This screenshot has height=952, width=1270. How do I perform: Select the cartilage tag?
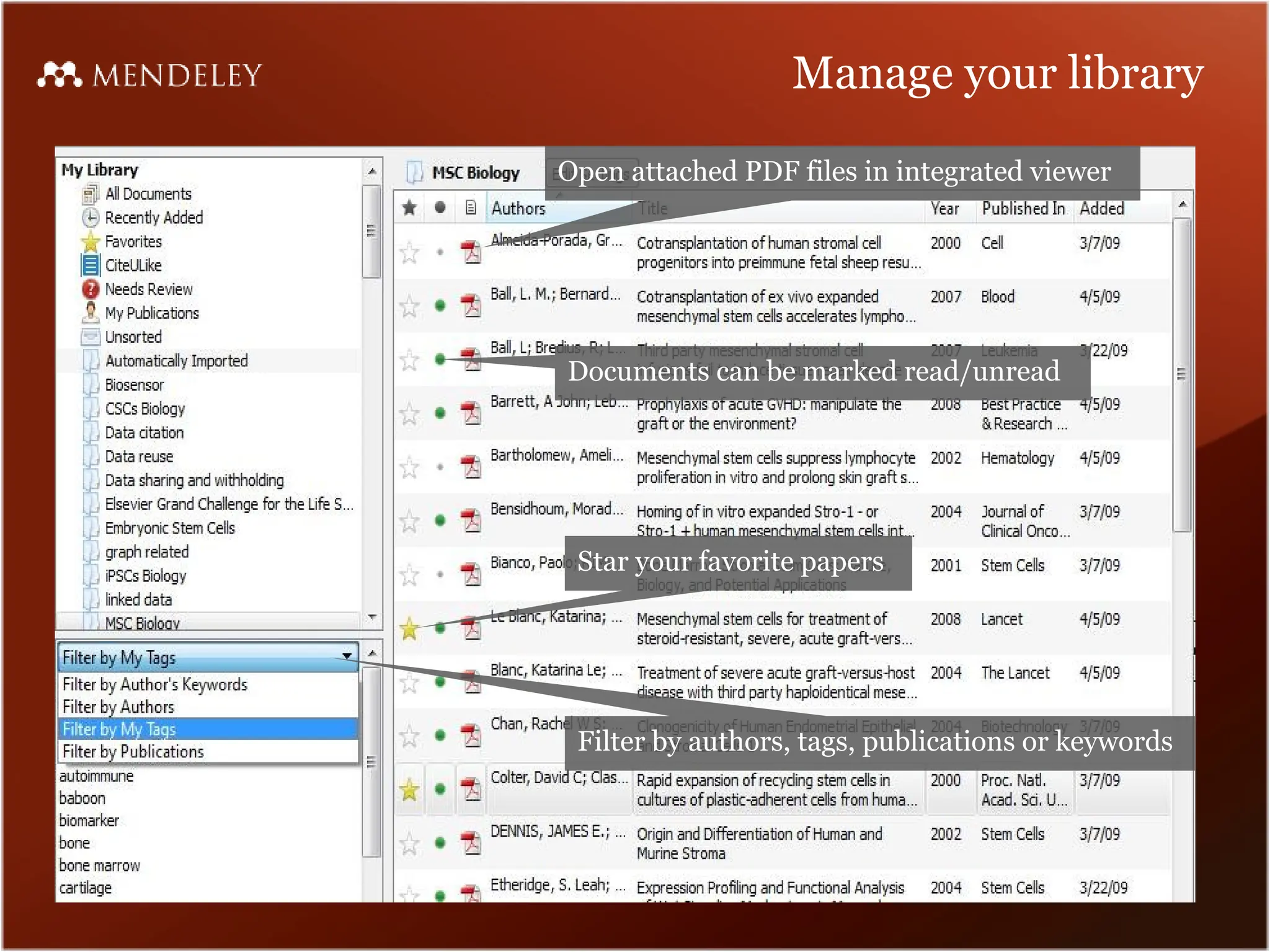click(85, 888)
